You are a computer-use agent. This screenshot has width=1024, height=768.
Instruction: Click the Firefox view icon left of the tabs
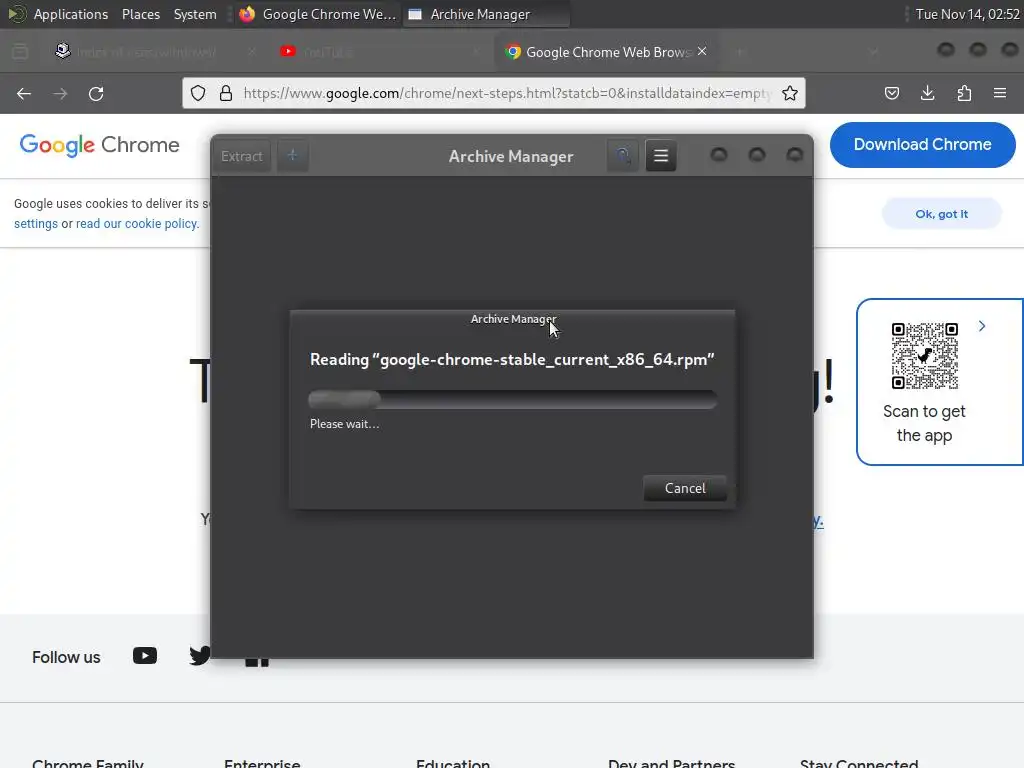[x=20, y=52]
